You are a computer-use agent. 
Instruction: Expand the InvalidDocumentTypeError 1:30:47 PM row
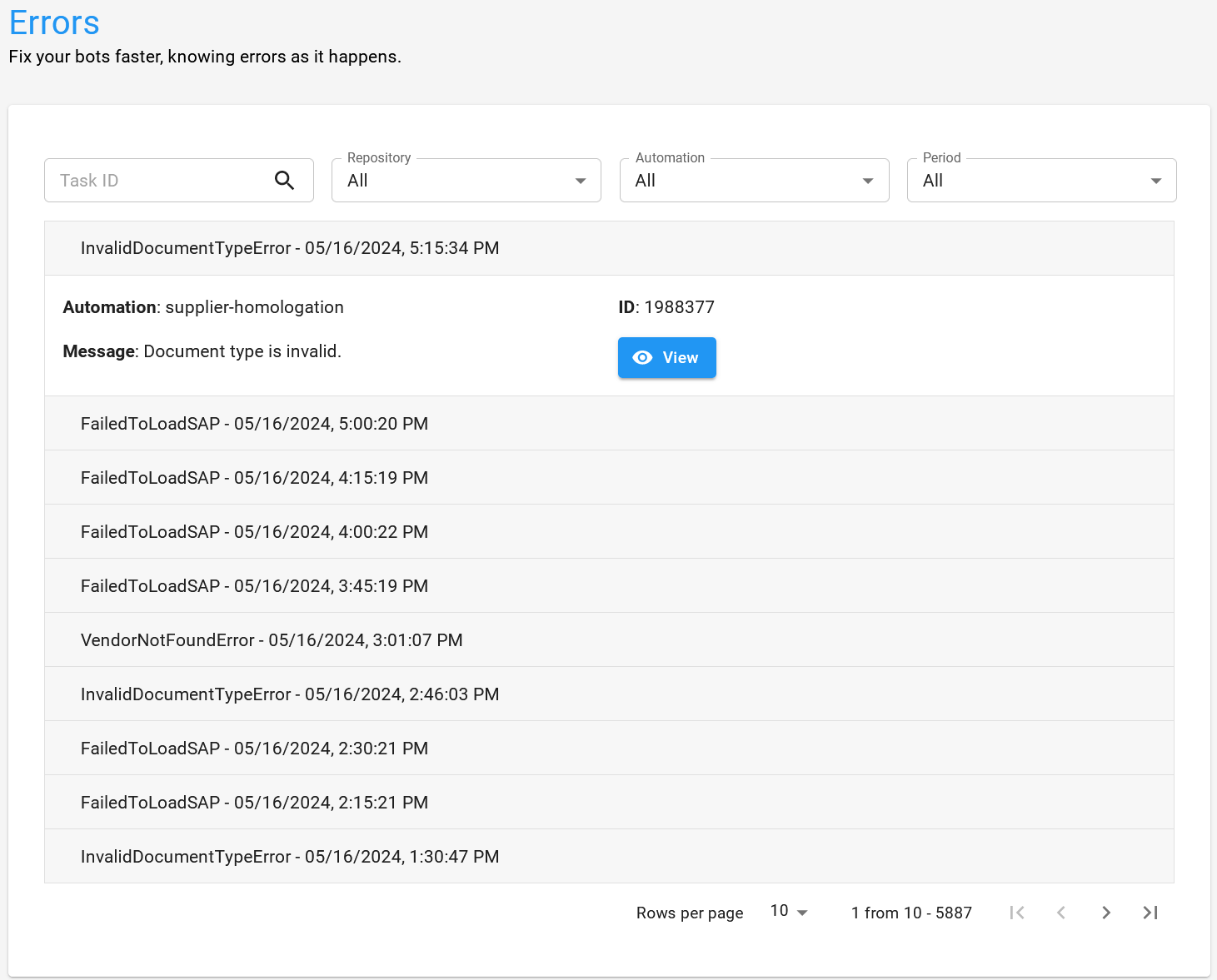click(x=608, y=857)
